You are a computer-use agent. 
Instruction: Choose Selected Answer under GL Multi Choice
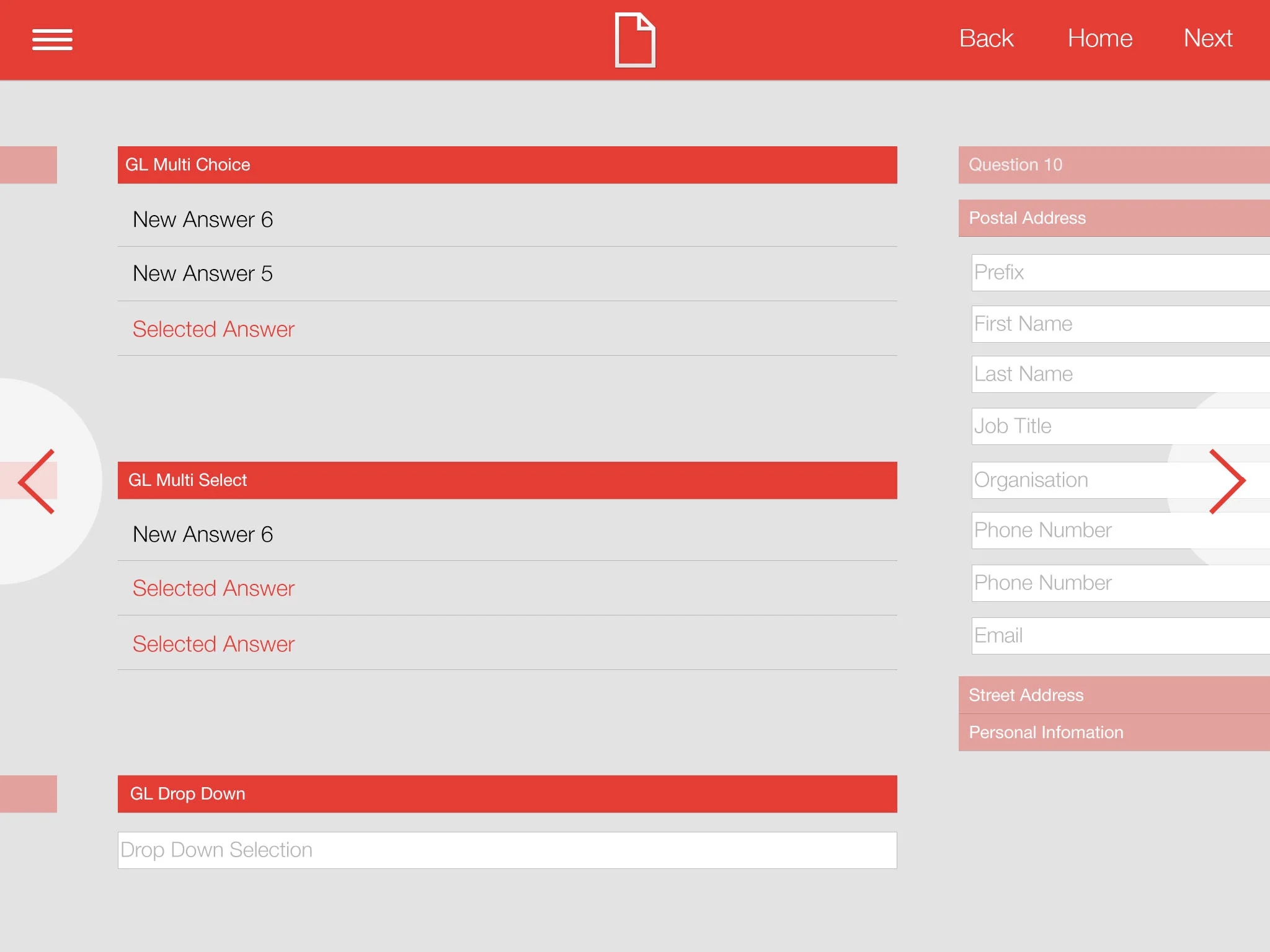tap(507, 328)
